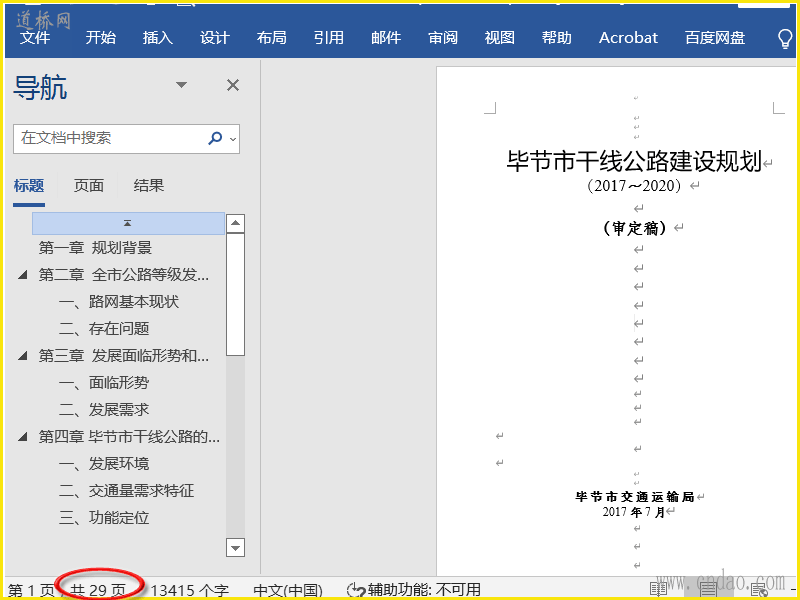Click the headings list scroll-up arrow
Image resolution: width=800 pixels, height=600 pixels.
(235, 223)
